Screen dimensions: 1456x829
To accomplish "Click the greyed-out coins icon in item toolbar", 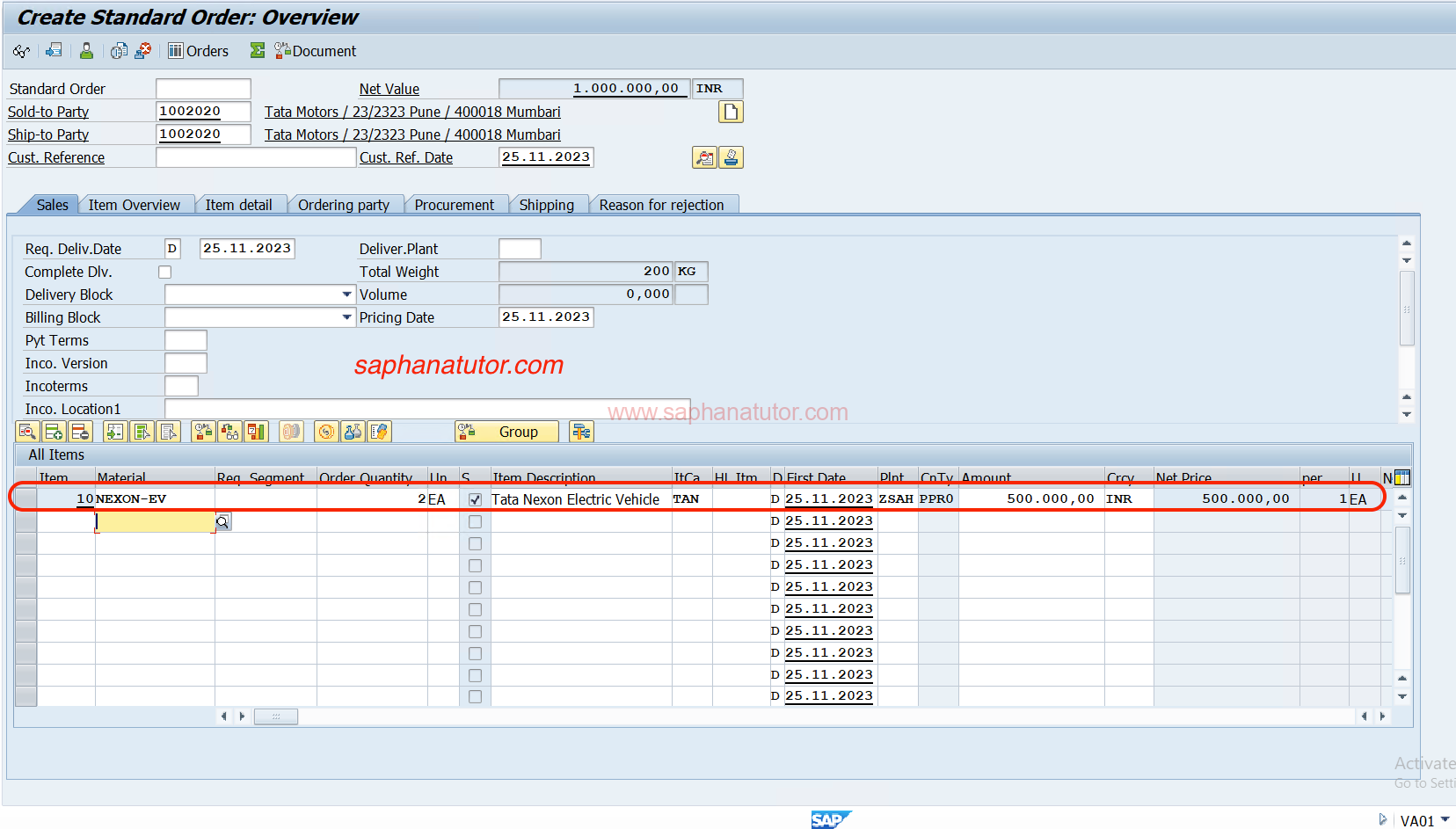I will click(291, 432).
